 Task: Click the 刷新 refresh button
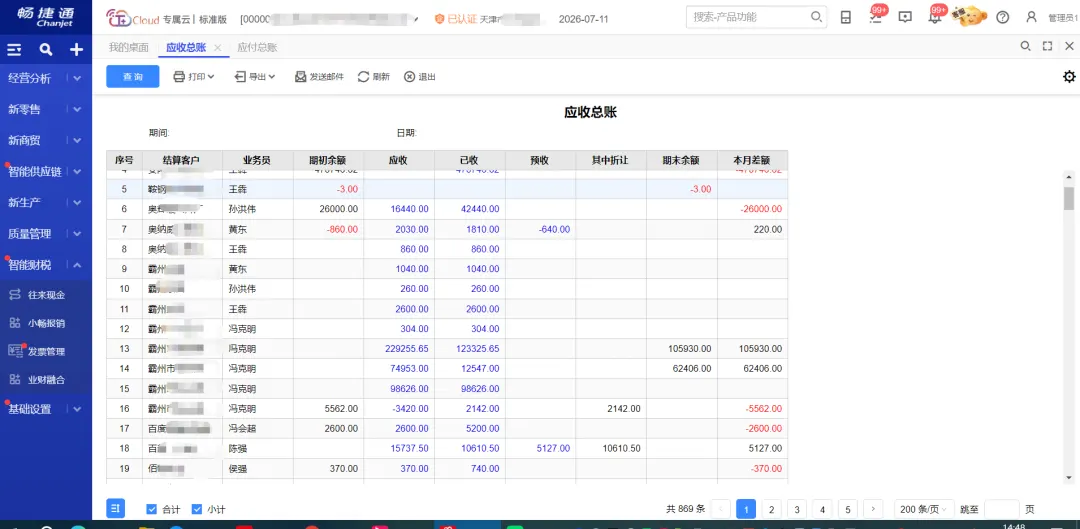click(x=373, y=76)
